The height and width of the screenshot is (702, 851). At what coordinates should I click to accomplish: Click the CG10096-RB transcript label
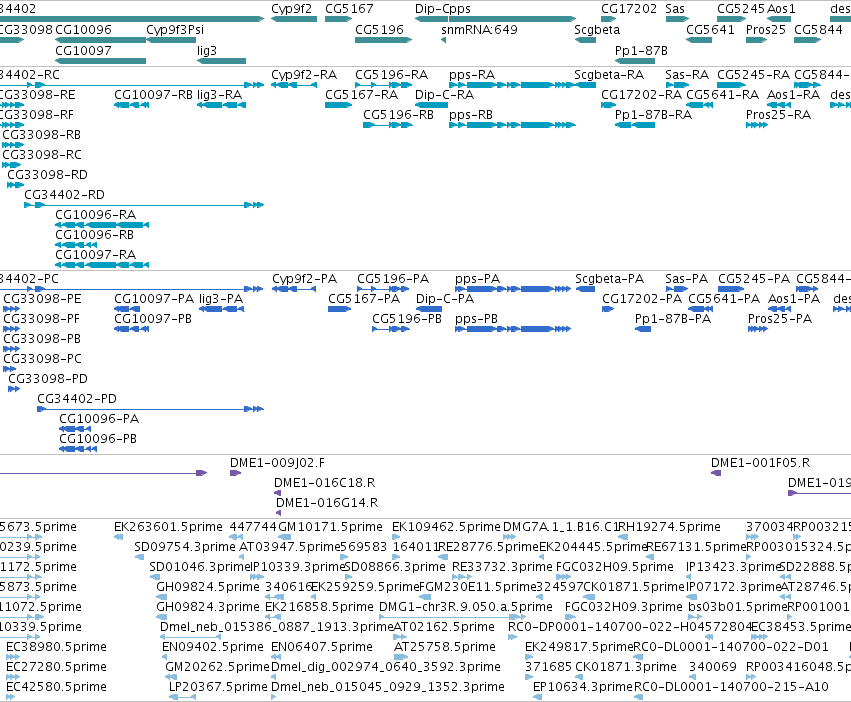click(94, 235)
